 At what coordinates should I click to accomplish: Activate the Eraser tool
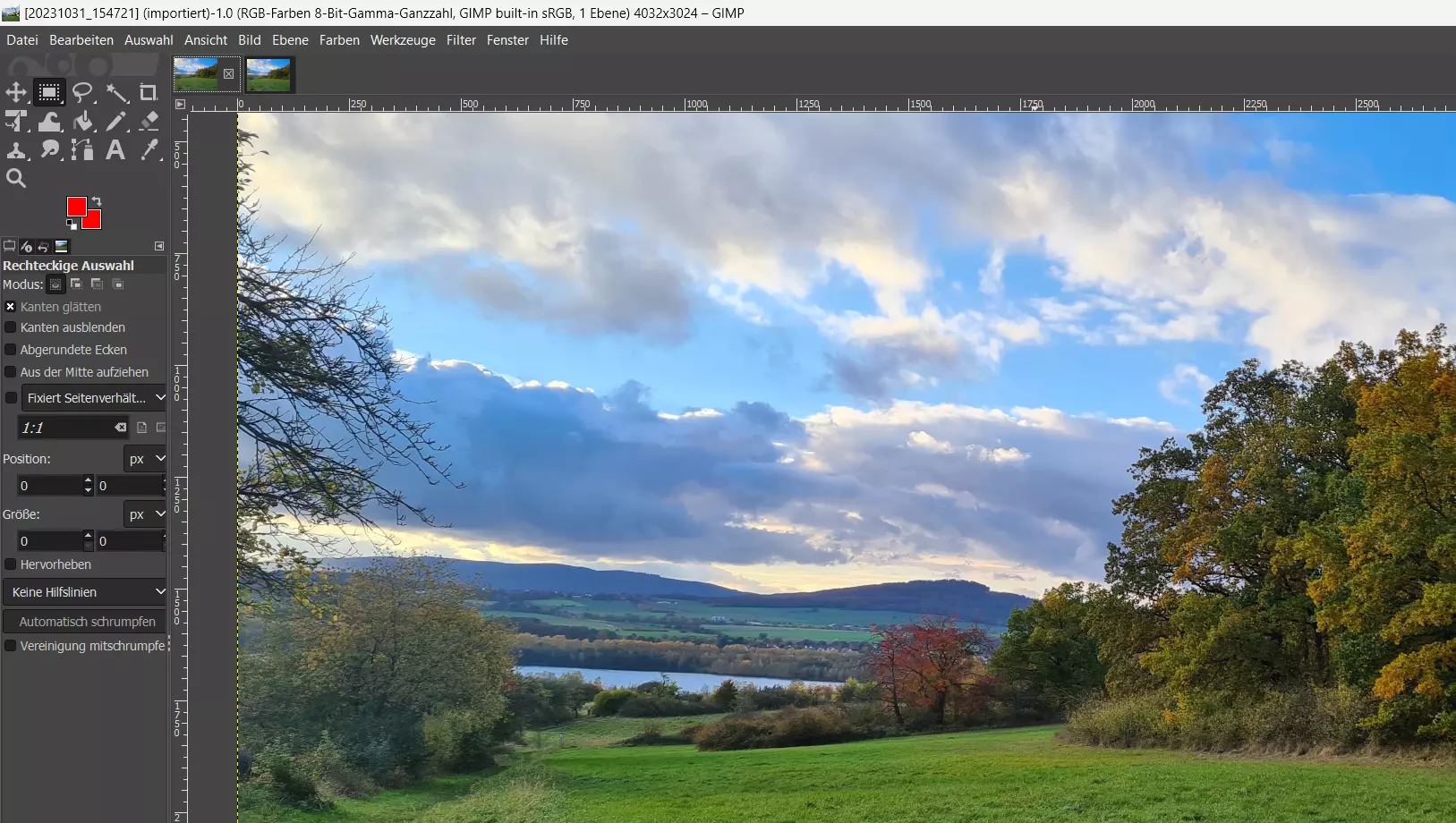click(149, 122)
